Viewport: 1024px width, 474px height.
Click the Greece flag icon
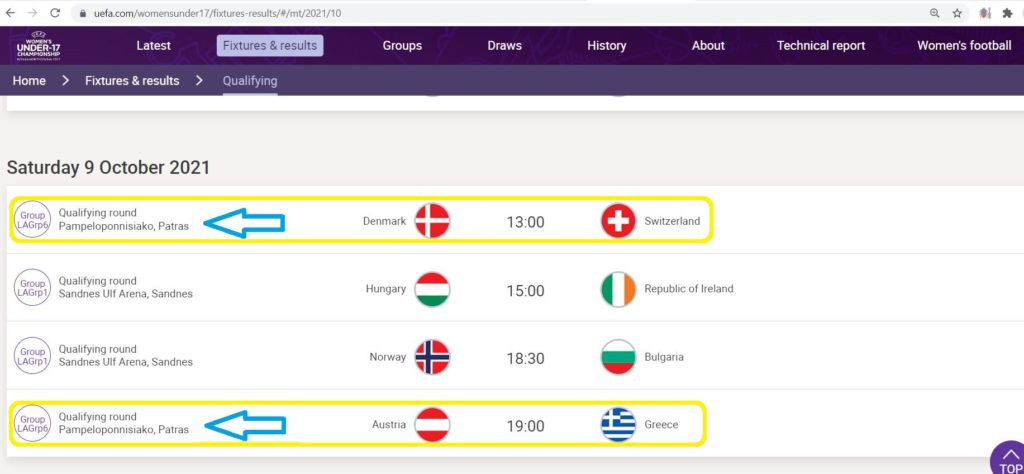coord(618,424)
